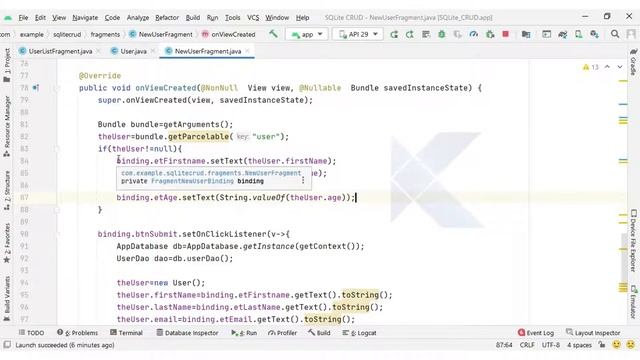
Task: Click the onViewCreated breadcrumb
Action: (x=229, y=34)
